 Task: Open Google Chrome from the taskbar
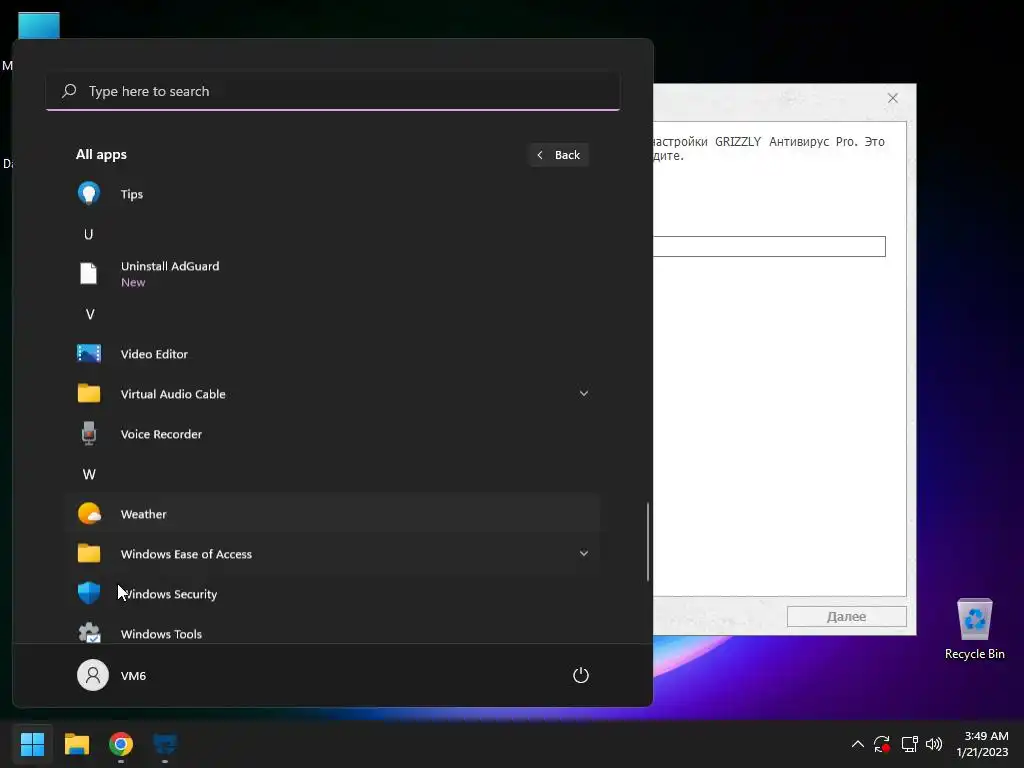point(121,744)
